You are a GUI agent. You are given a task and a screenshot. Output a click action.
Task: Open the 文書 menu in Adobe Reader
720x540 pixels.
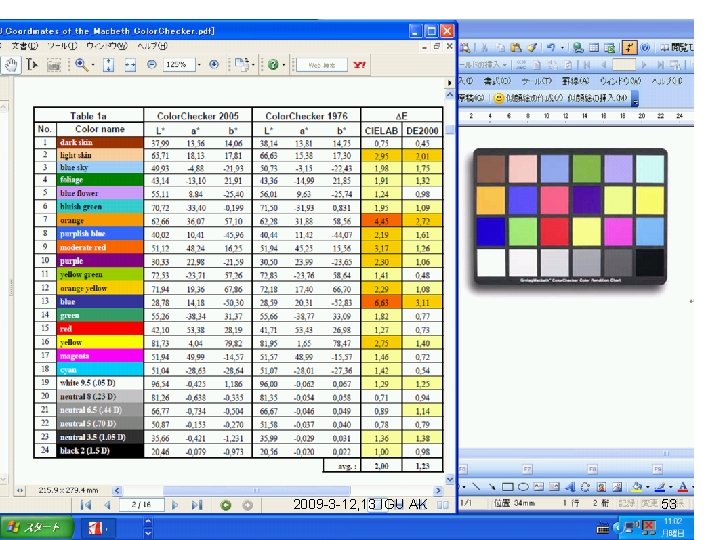click(25, 46)
